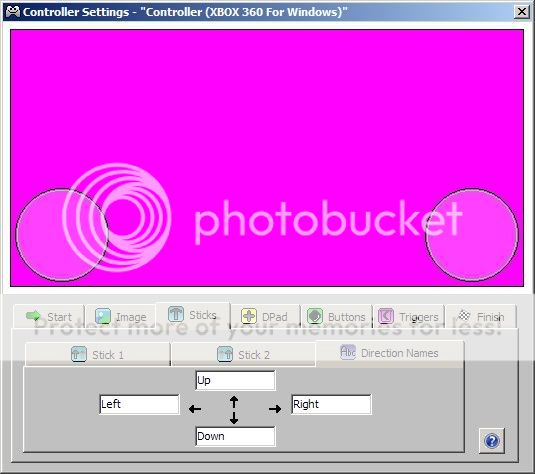Open the DPad tab
The width and height of the screenshot is (535, 474).
click(265, 316)
